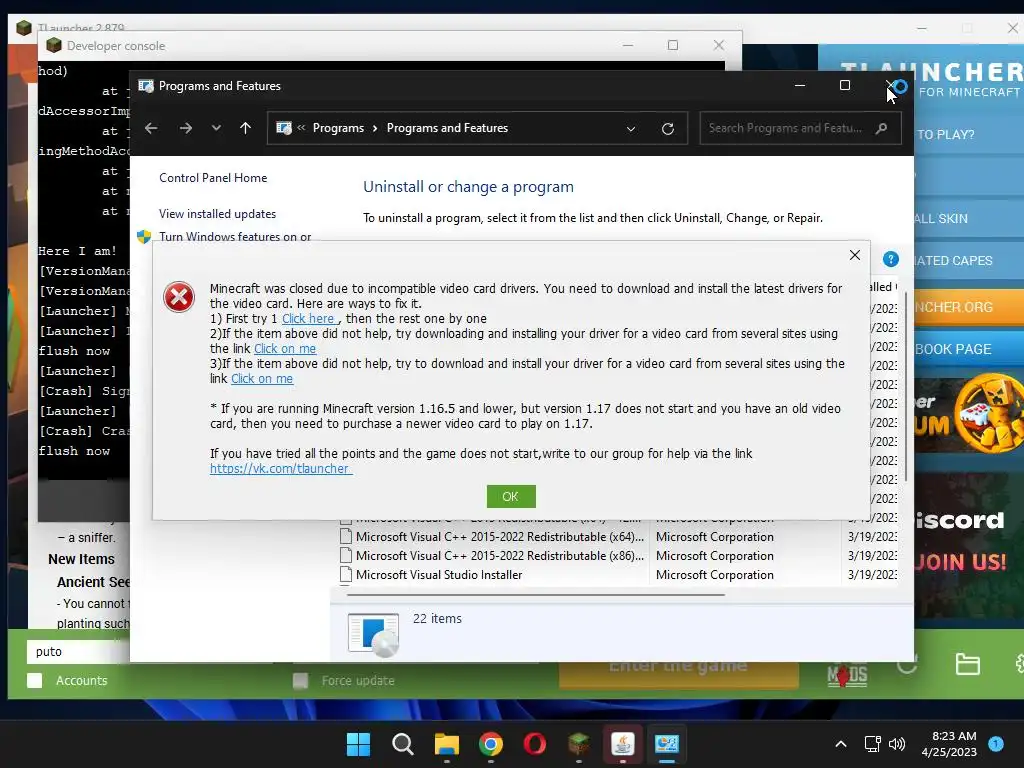Go up one level in Control Panel
The width and height of the screenshot is (1024, 768).
246,128
